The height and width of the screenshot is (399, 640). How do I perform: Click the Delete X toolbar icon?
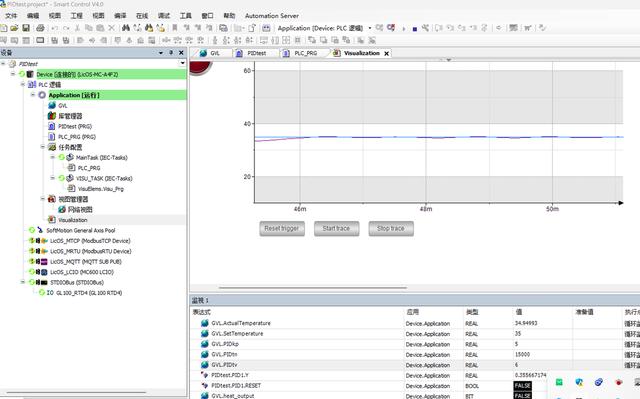coord(111,28)
